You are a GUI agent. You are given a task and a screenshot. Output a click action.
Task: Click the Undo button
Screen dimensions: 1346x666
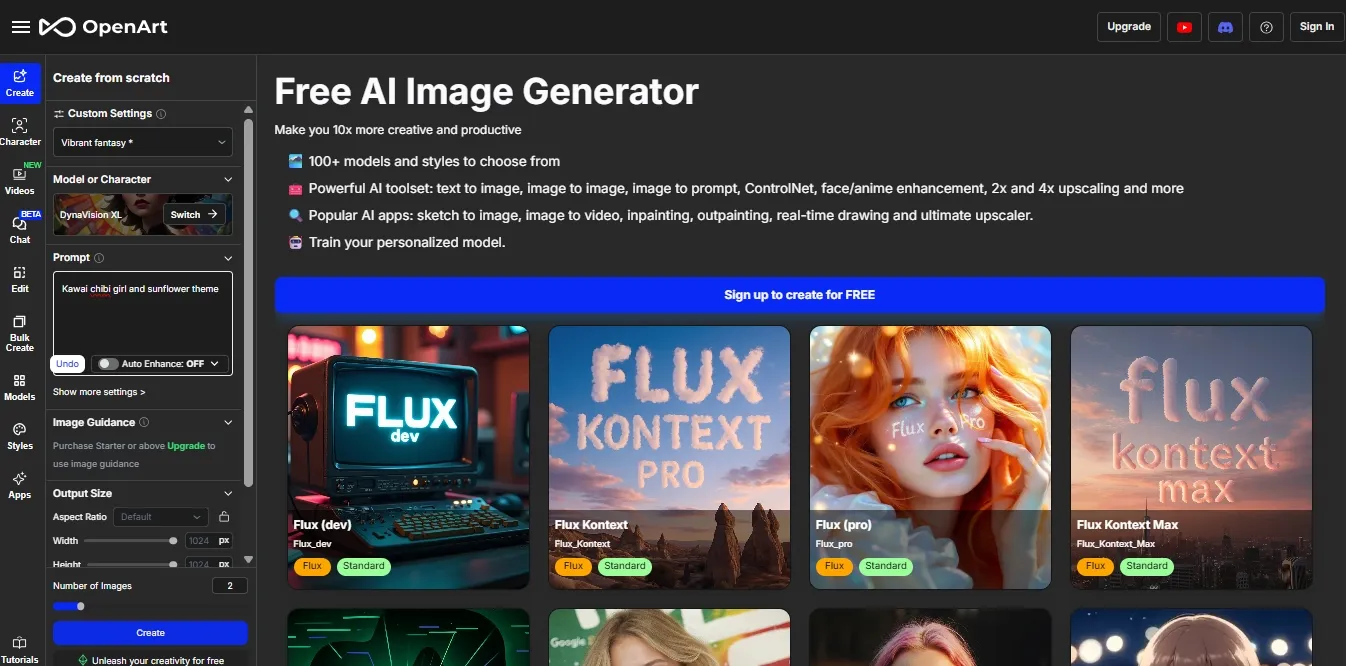click(67, 364)
